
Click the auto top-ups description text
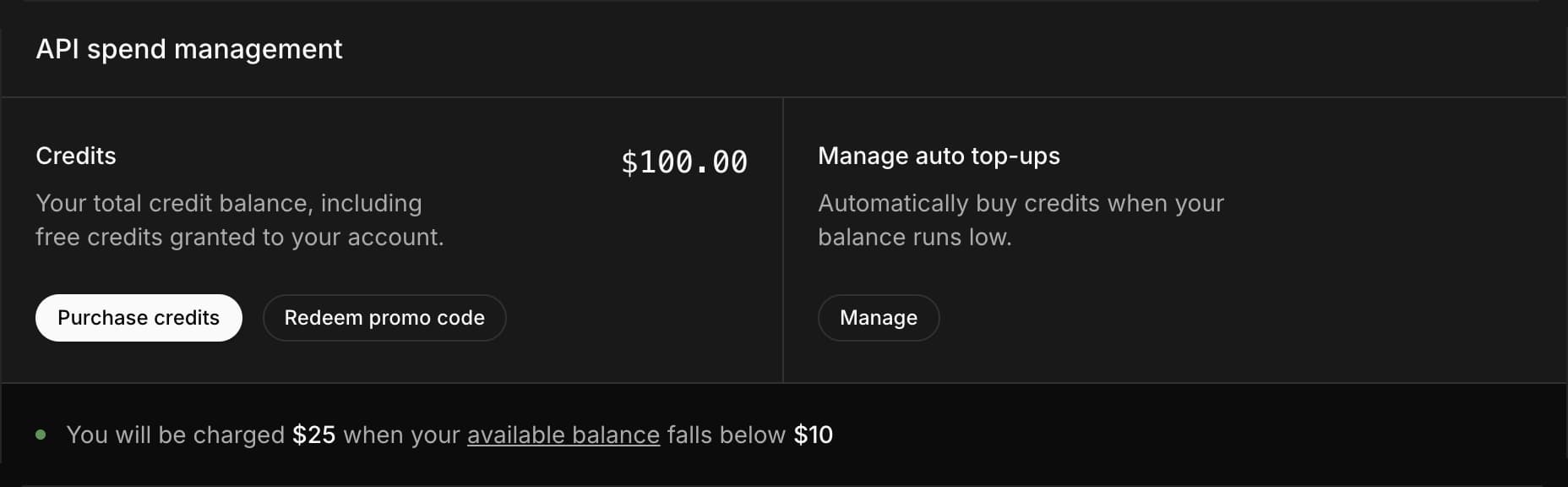[x=1021, y=220]
